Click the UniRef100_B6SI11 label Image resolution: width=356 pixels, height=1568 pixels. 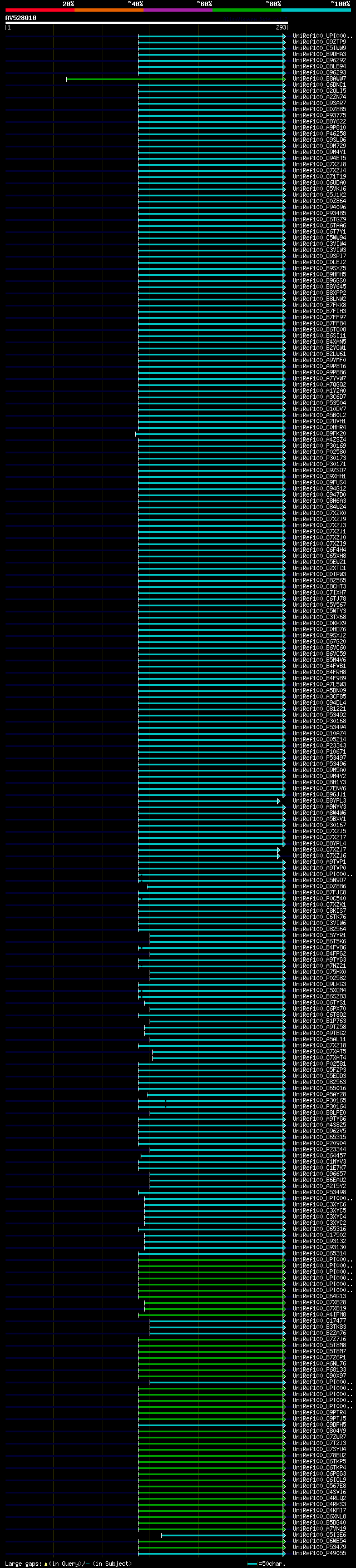(319, 336)
